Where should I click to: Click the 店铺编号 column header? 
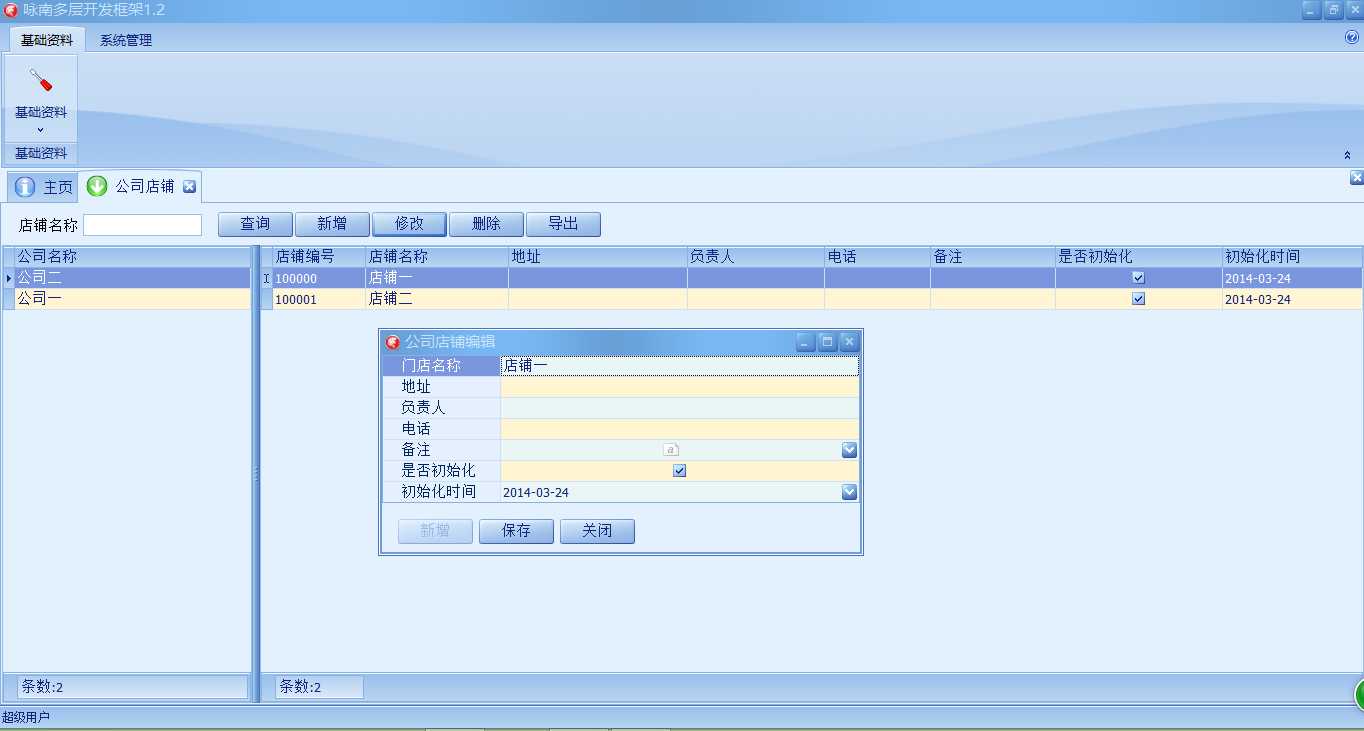[319, 257]
